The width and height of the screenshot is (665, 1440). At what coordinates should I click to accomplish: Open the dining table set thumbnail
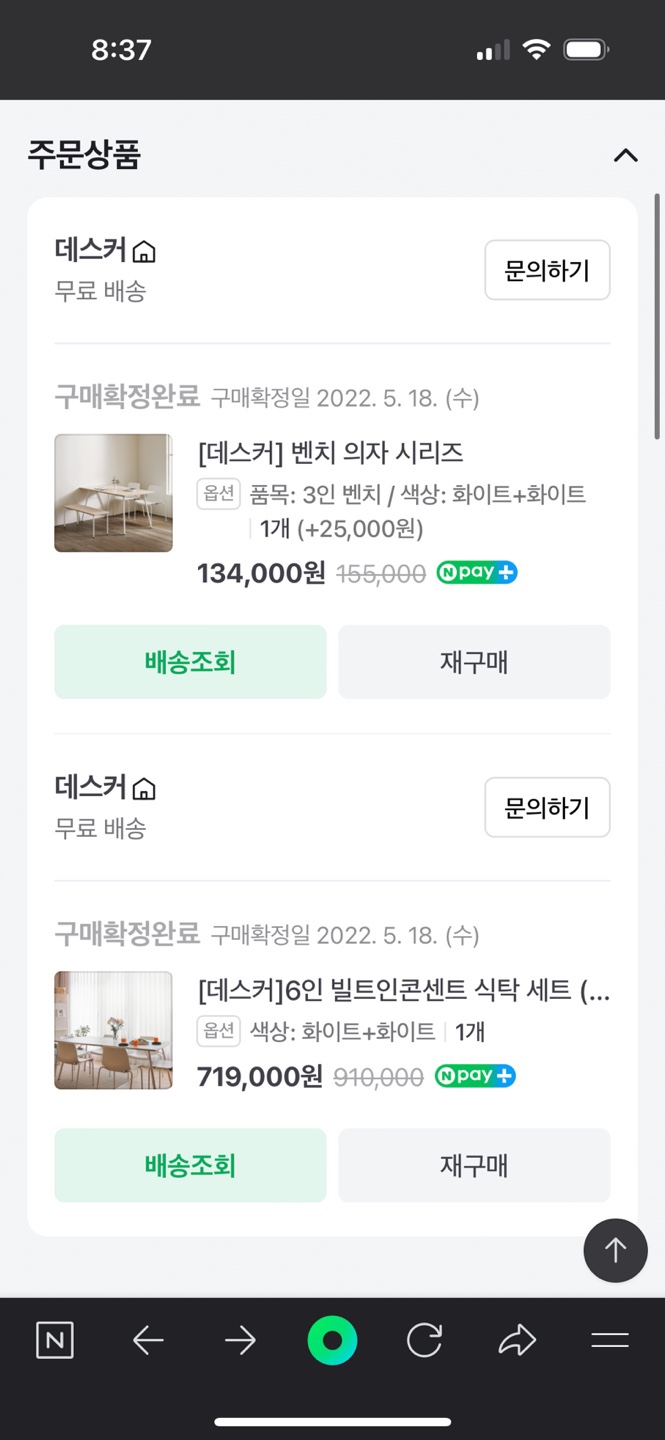tap(113, 1030)
